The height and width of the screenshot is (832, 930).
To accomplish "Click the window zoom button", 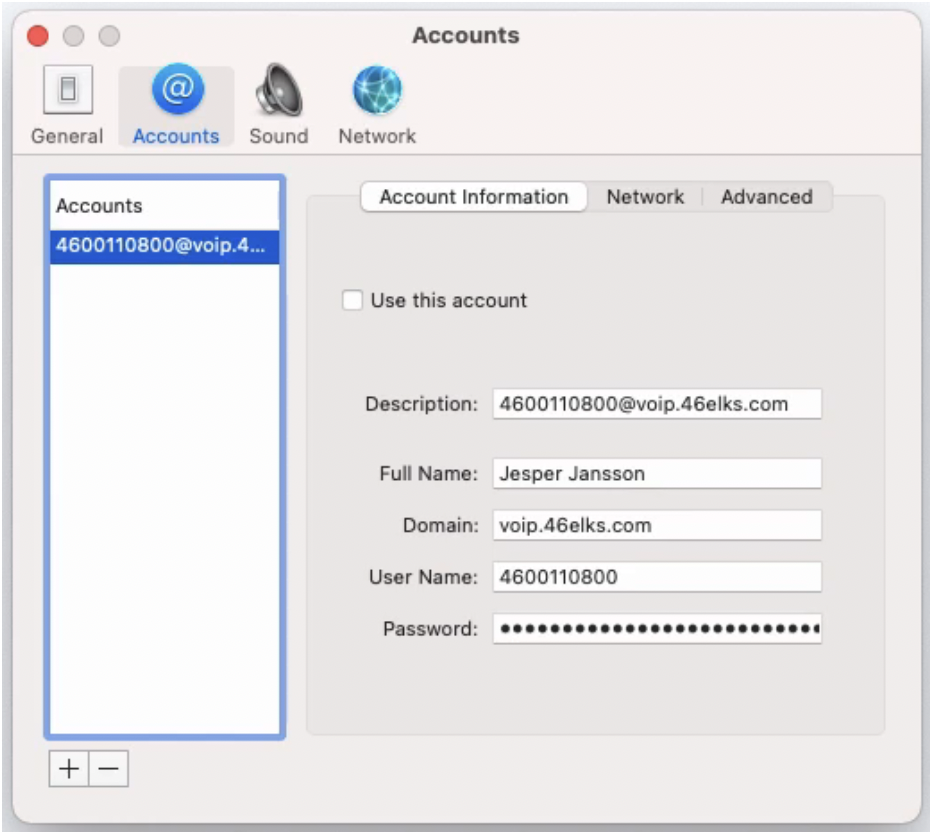I will tap(108, 37).
